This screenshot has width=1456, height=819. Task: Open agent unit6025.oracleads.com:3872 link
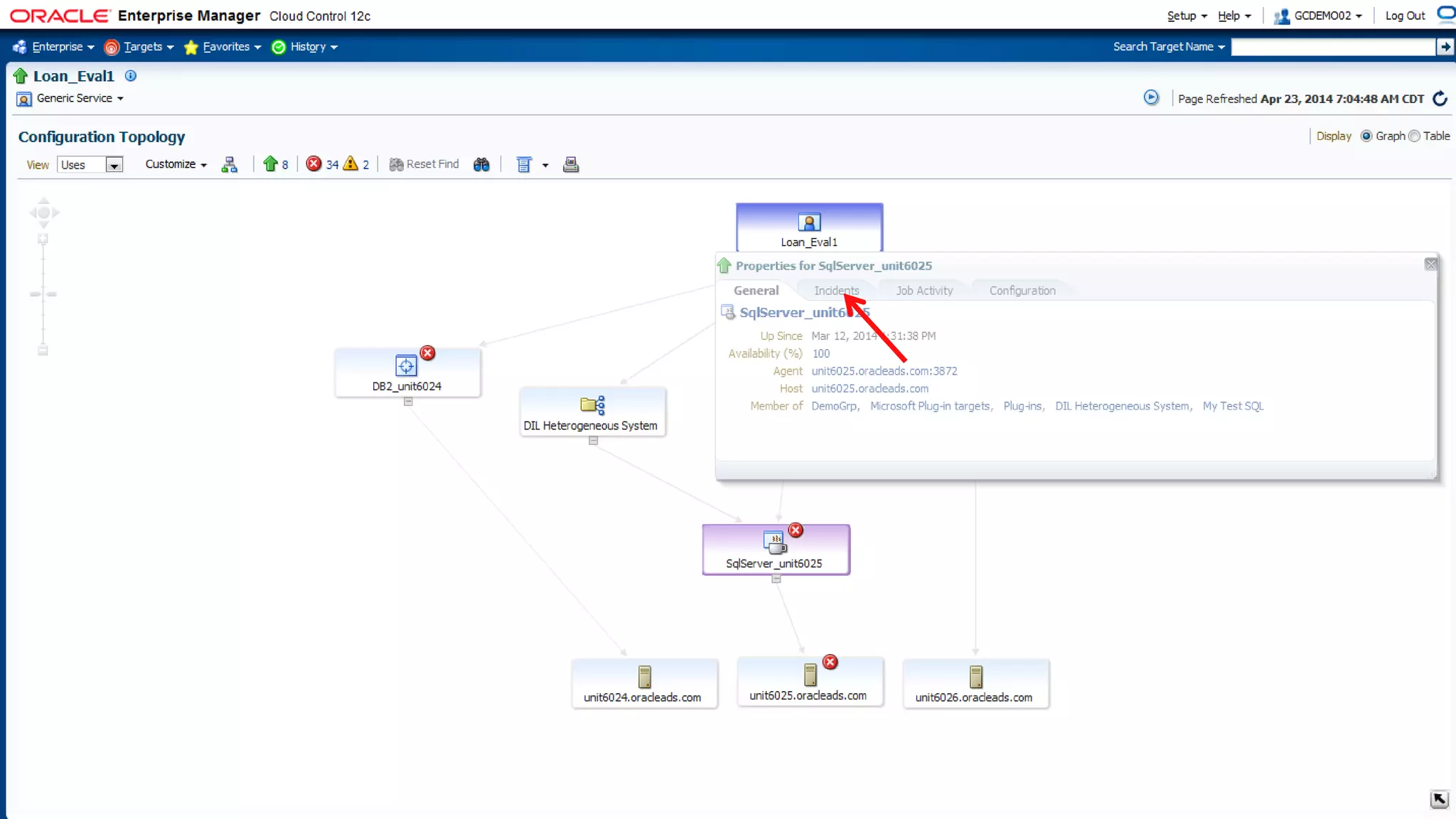884,371
